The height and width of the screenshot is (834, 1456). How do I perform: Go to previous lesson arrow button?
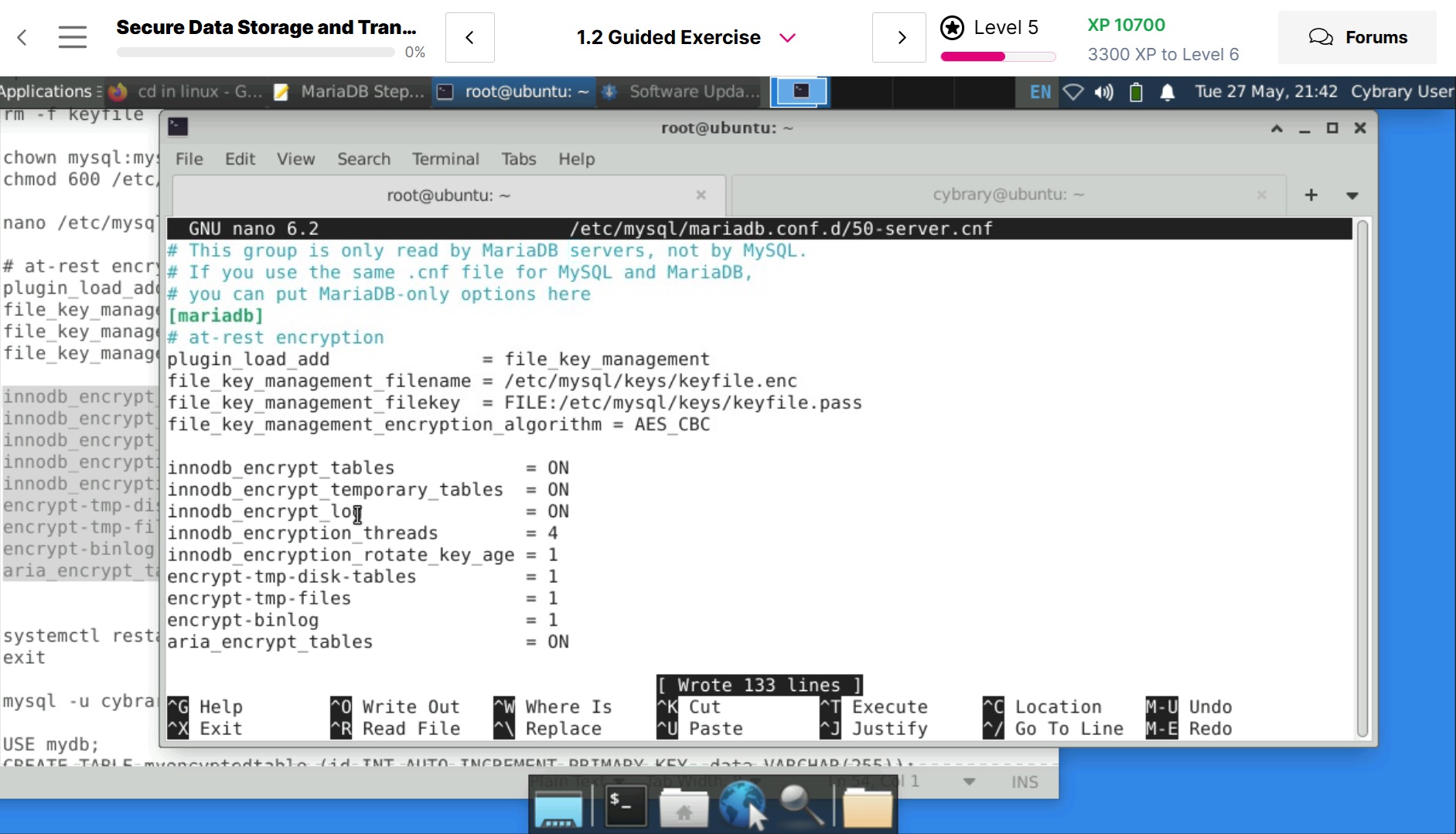470,37
